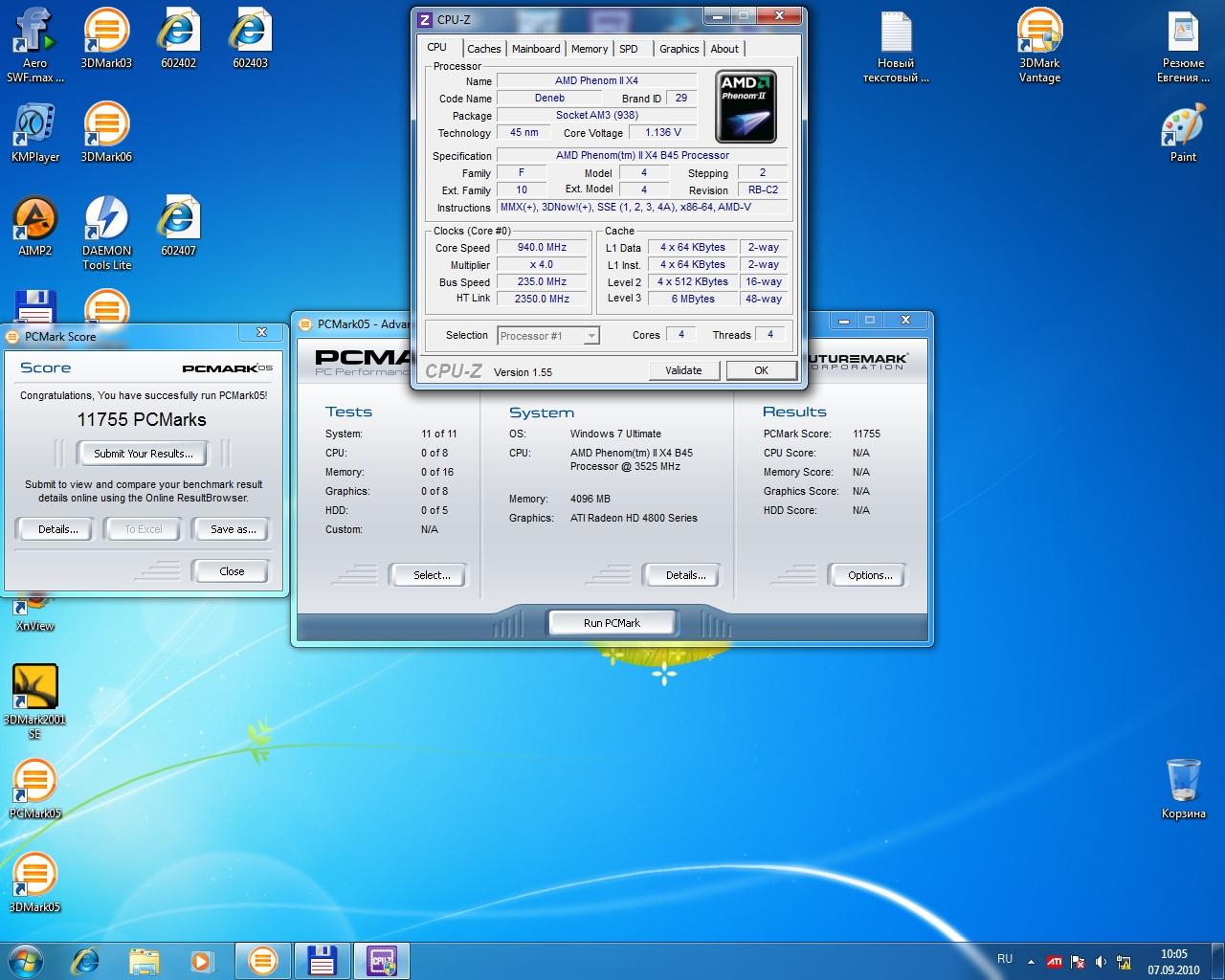Click the Validate button in CPU-Z
1225x980 pixels.
click(x=683, y=370)
